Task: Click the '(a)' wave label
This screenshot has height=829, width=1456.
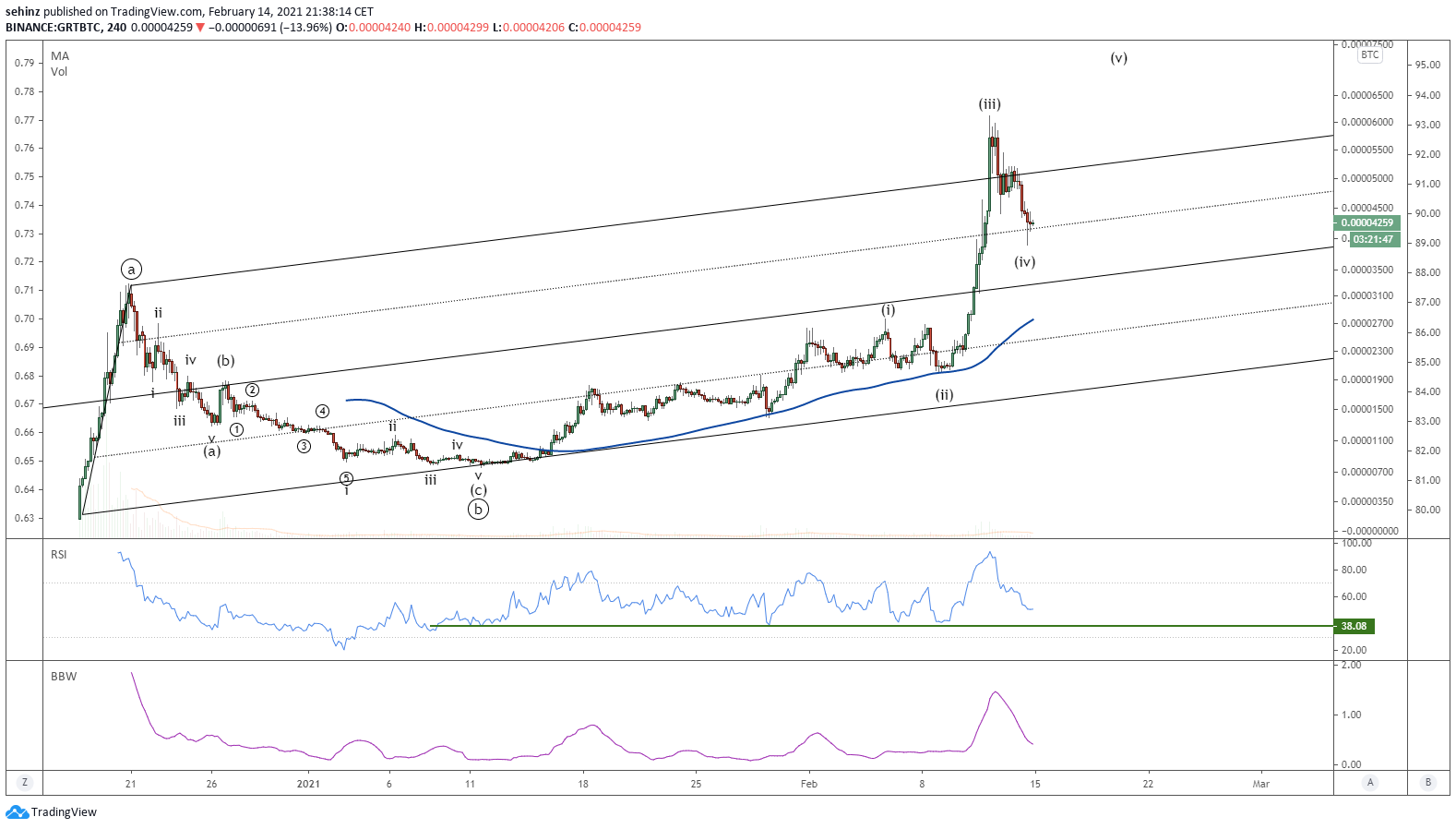Action: click(x=212, y=451)
